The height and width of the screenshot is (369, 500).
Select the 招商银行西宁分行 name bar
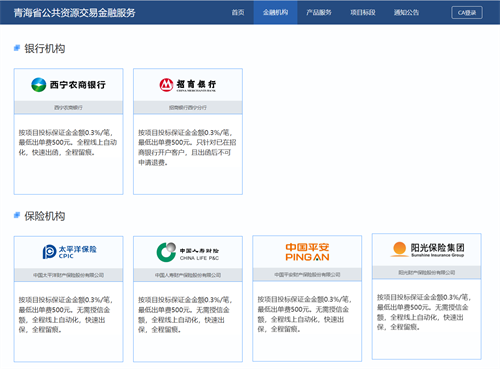coord(188,107)
